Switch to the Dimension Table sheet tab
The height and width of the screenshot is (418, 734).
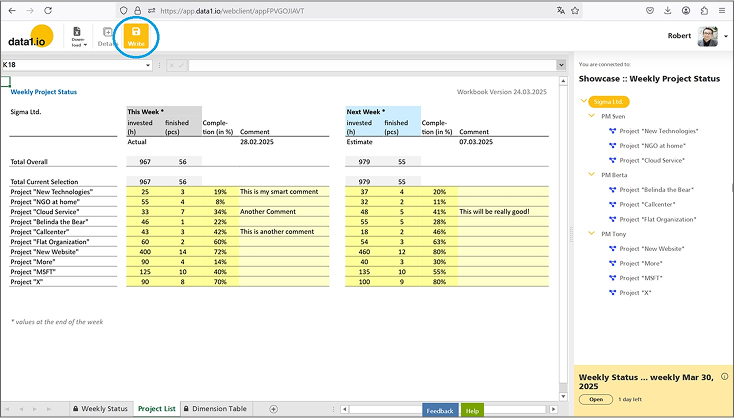pyautogui.click(x=216, y=409)
